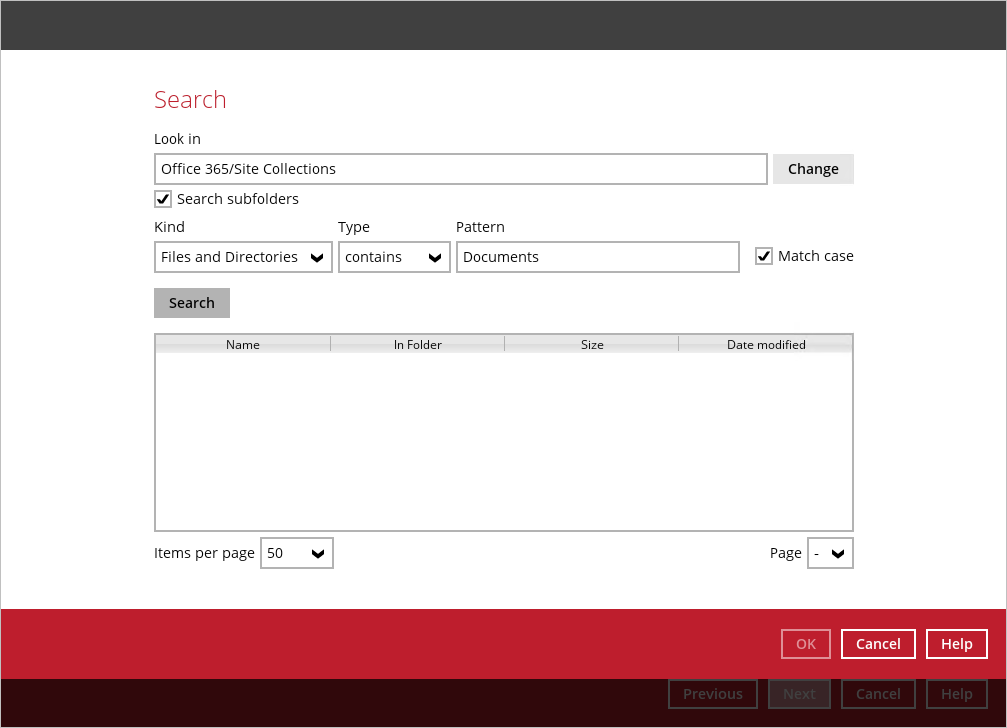Click the dimmed Previous button at bottom
The width and height of the screenshot is (1007, 728).
tap(713, 694)
